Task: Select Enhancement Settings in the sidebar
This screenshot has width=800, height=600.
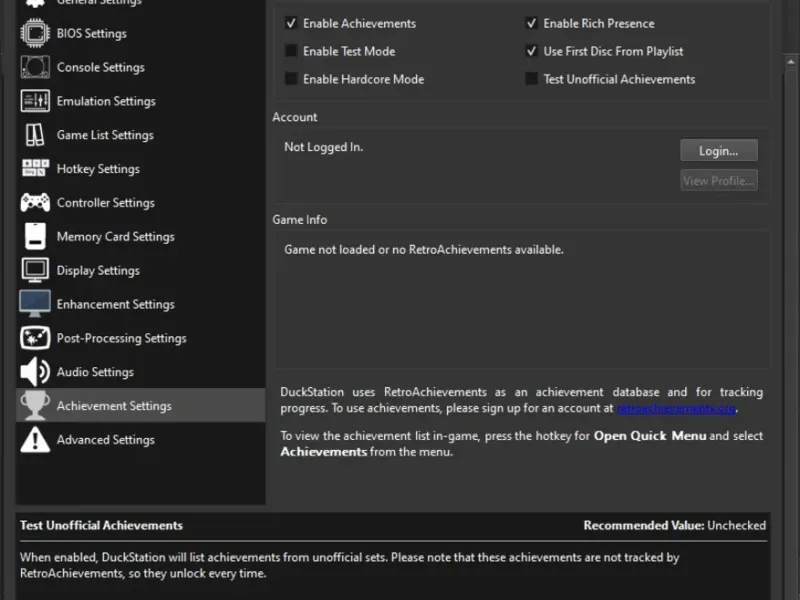Action: click(x=115, y=304)
